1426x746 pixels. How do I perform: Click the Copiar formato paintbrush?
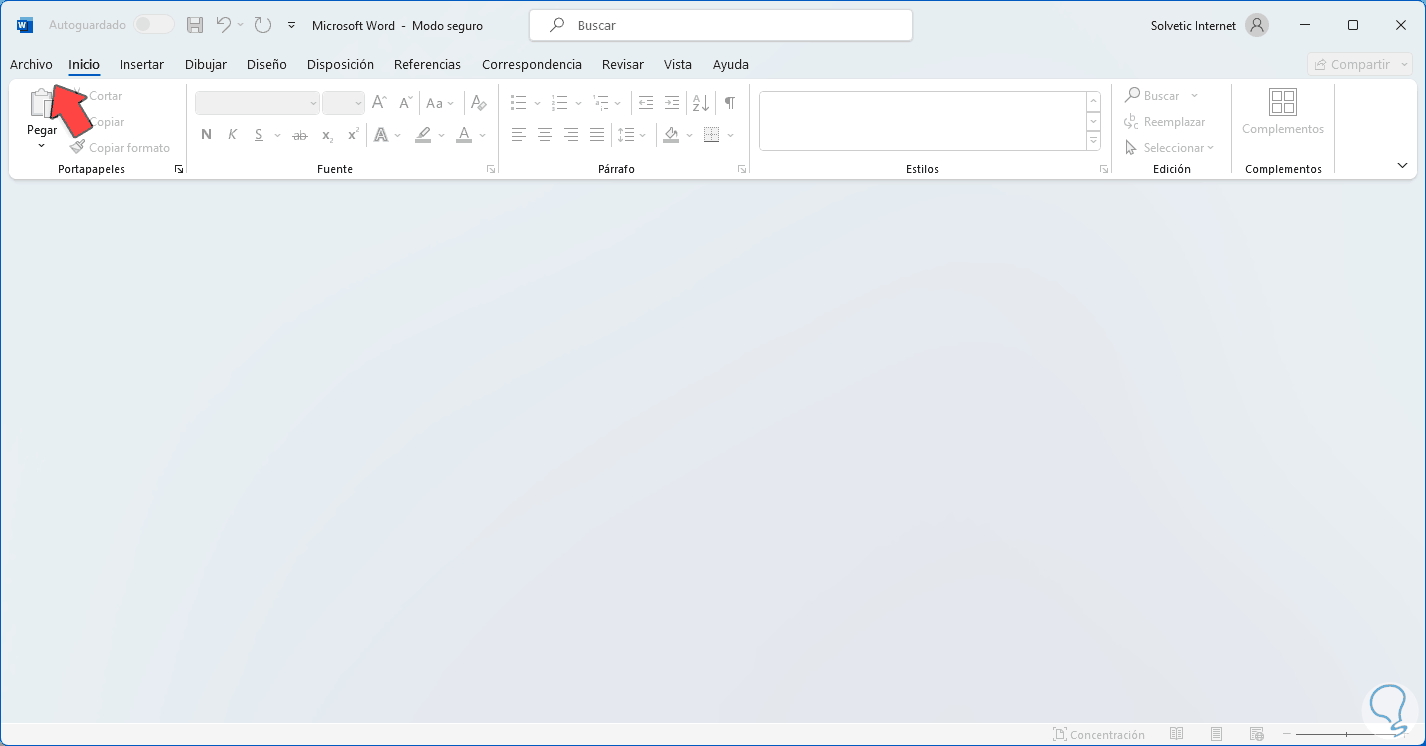pos(78,147)
